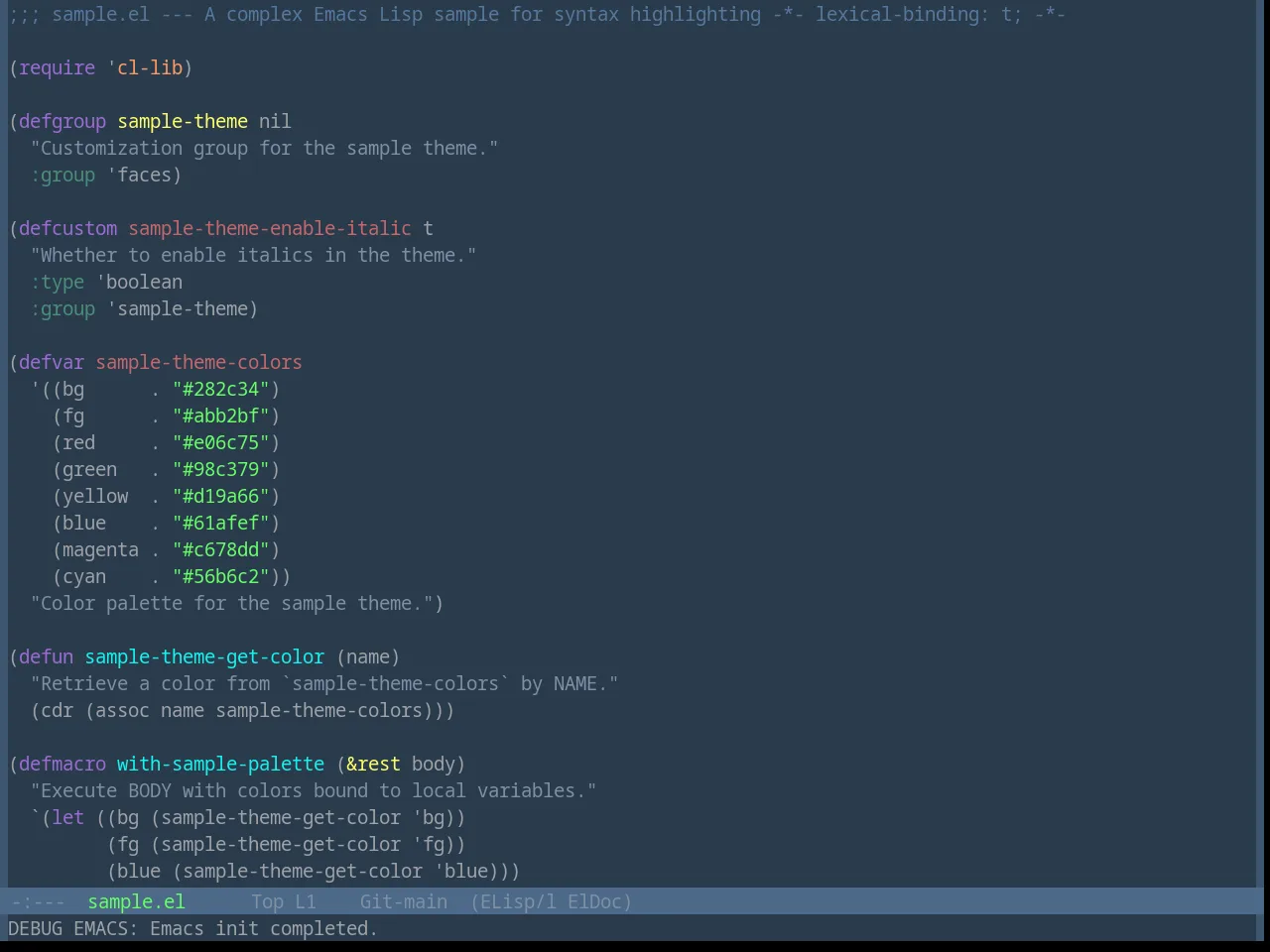Click the quoted symbol 'fg in let binding
The width and height of the screenshot is (1270, 952).
point(428,844)
